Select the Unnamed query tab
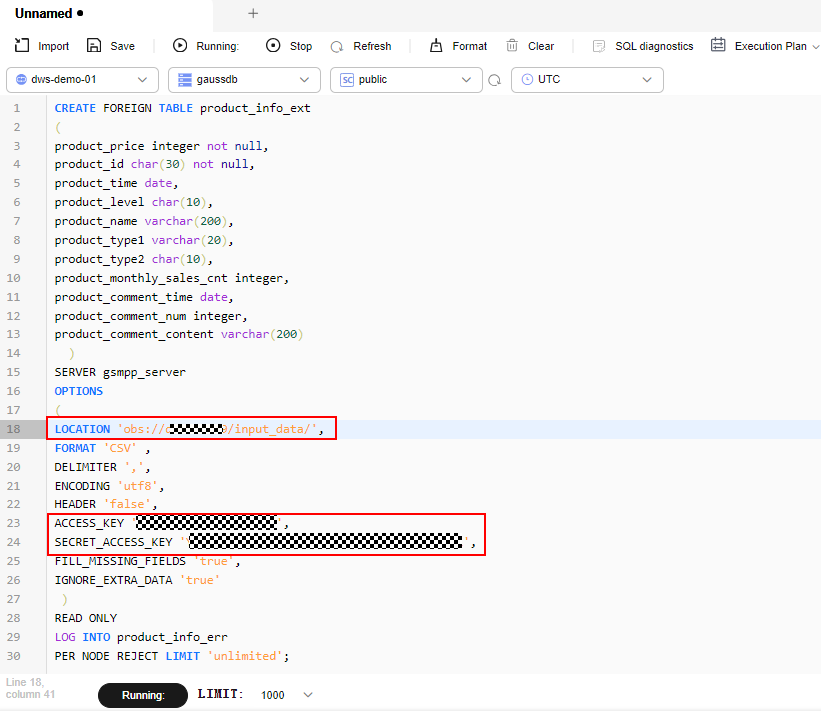The width and height of the screenshot is (821, 714). point(44,14)
